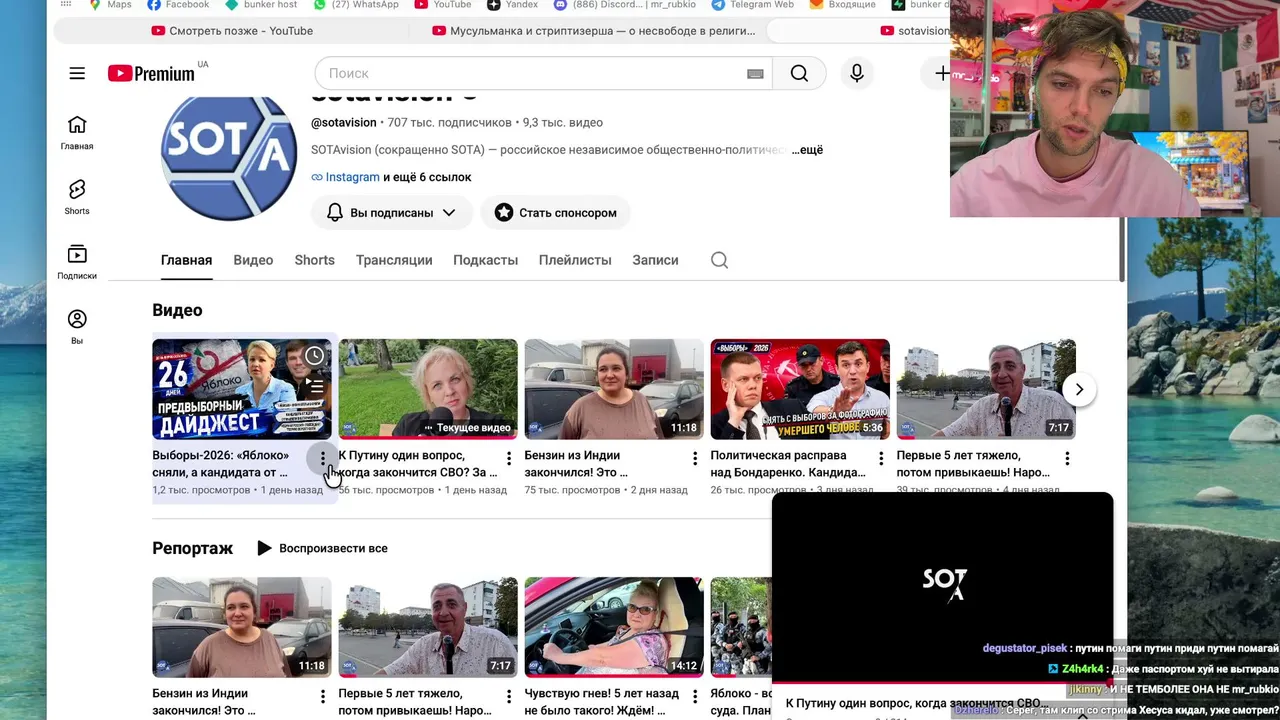Open the Предвыборный дайджест thumbnail

pyautogui.click(x=242, y=389)
